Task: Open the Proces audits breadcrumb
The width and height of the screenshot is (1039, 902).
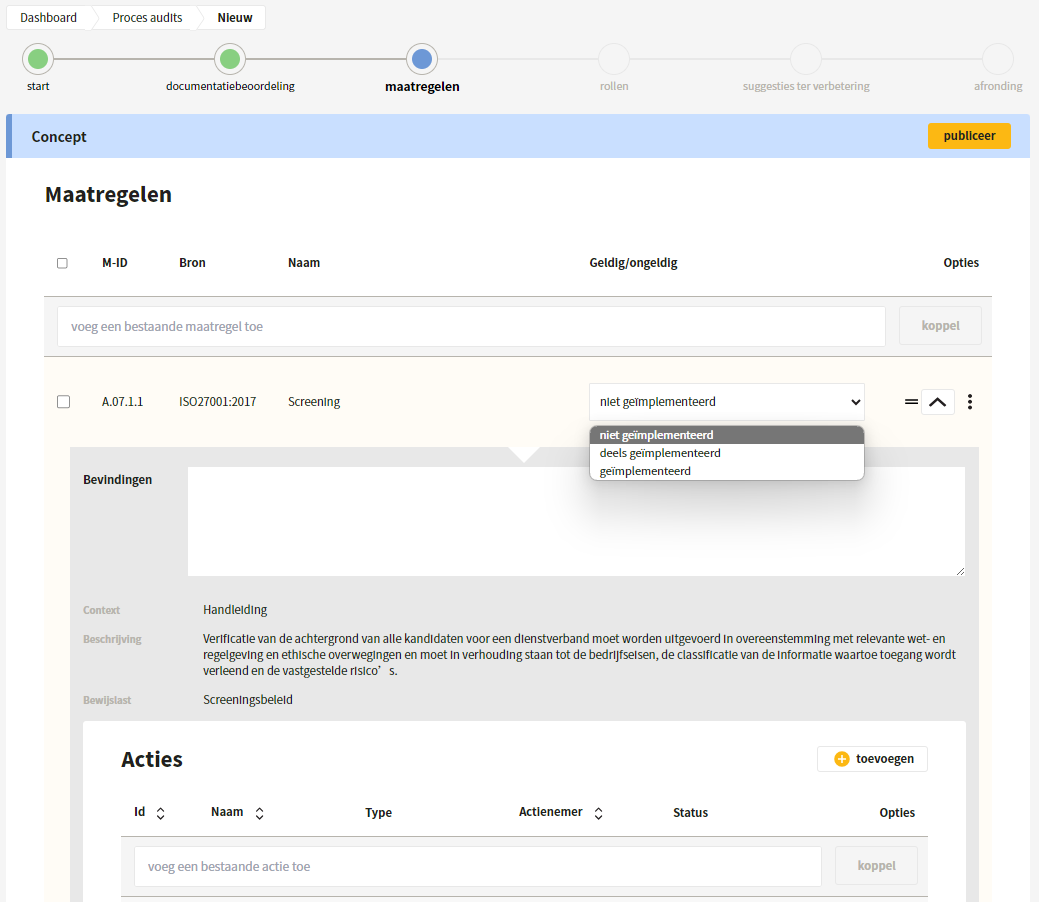Action: point(147,17)
